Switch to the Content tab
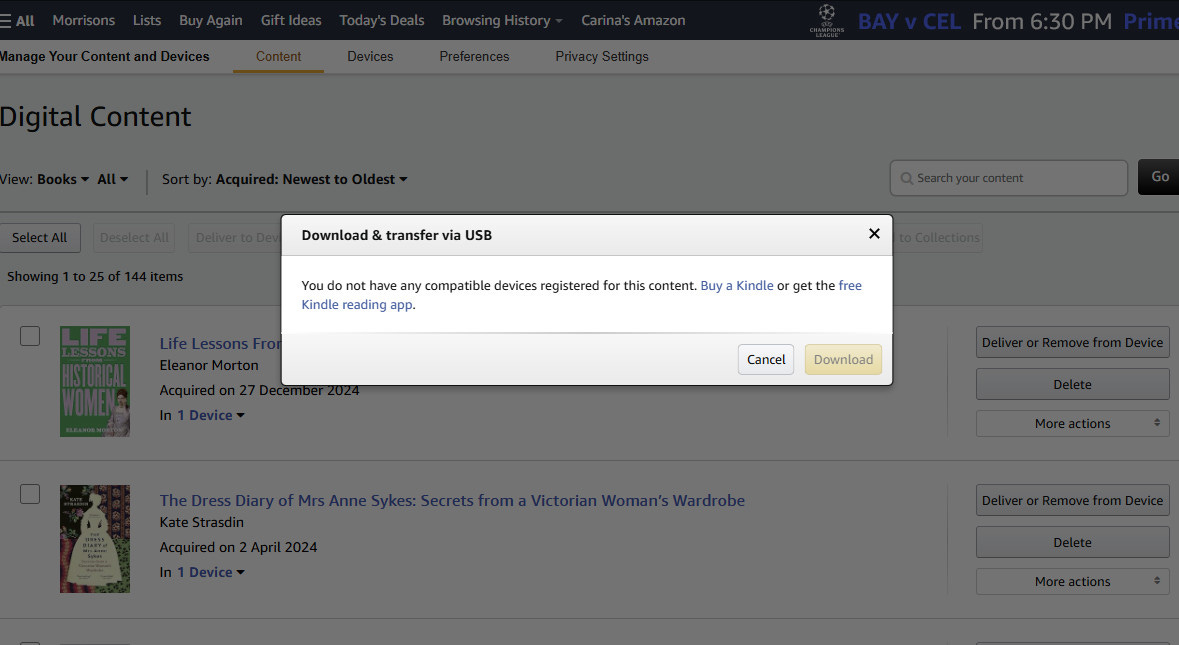 coord(278,56)
